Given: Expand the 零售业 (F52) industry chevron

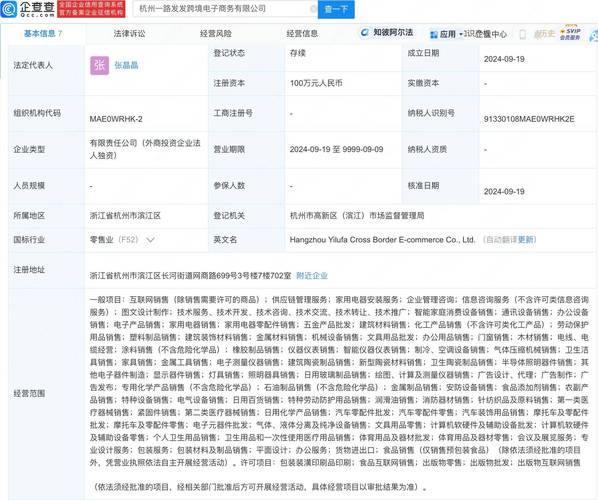Looking at the screenshot, I should click(x=150, y=240).
